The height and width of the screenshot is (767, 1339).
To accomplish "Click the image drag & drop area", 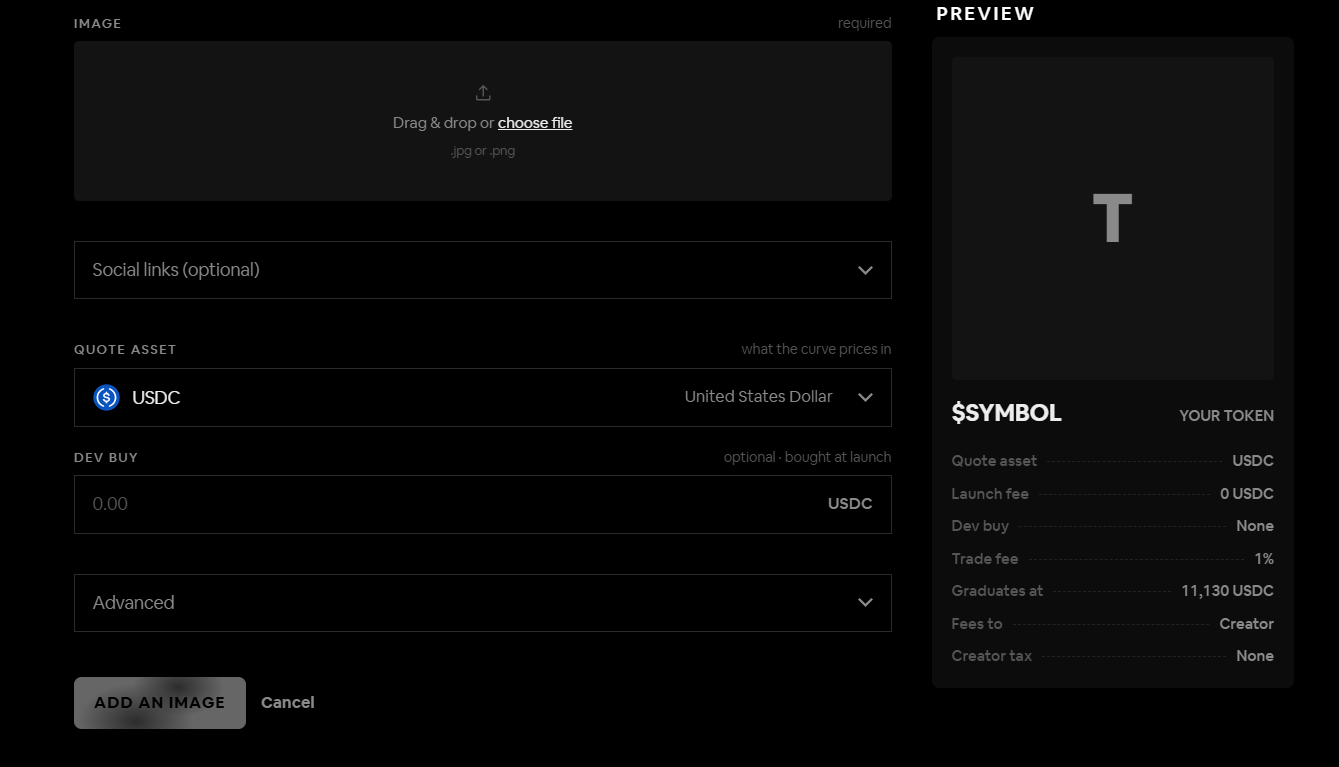I will 483,121.
